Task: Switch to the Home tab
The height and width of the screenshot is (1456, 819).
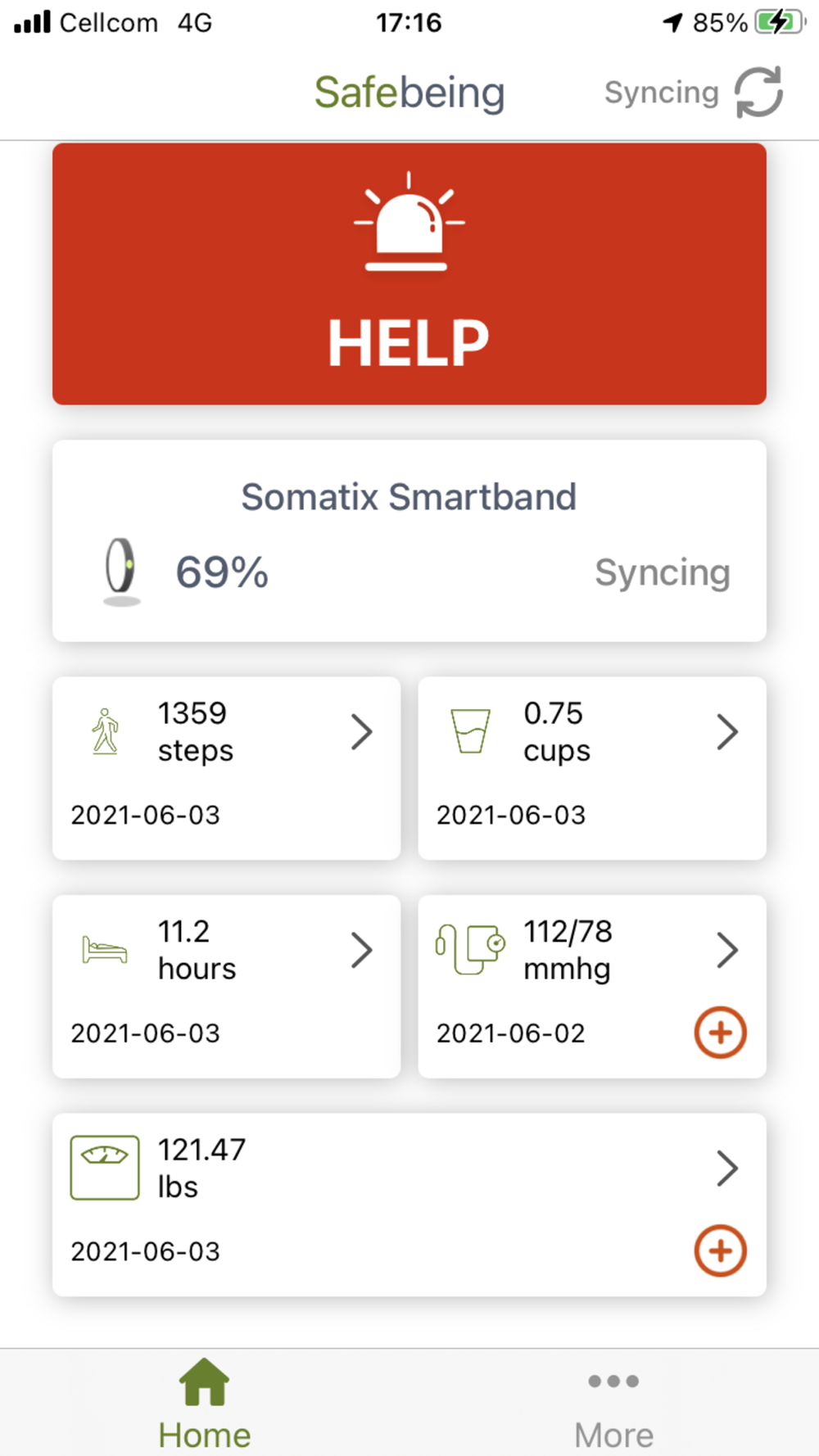Action: tap(205, 1404)
